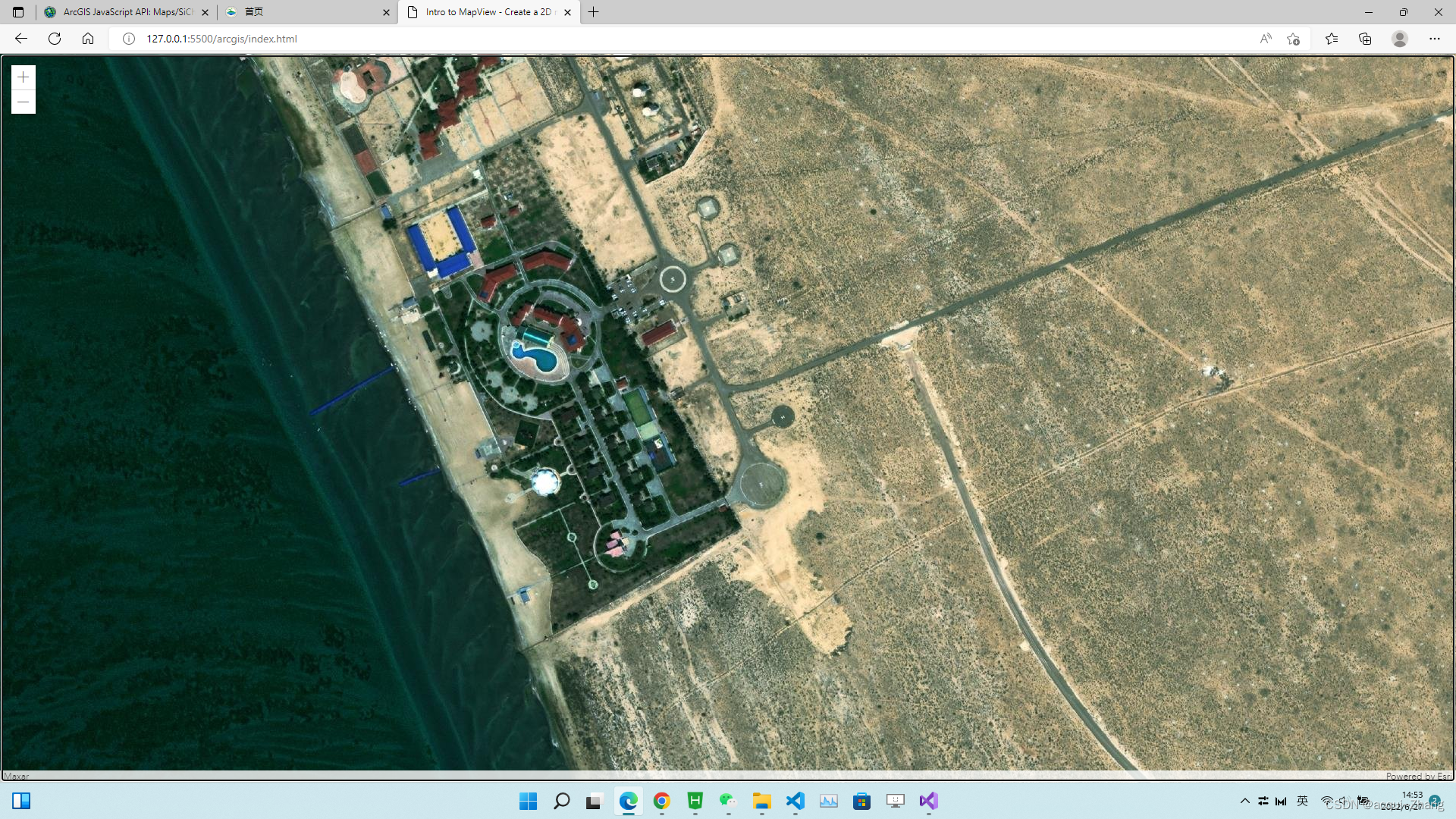Viewport: 1456px width, 819px height.
Task: Open browser Settings and more menu
Action: coord(1435,39)
